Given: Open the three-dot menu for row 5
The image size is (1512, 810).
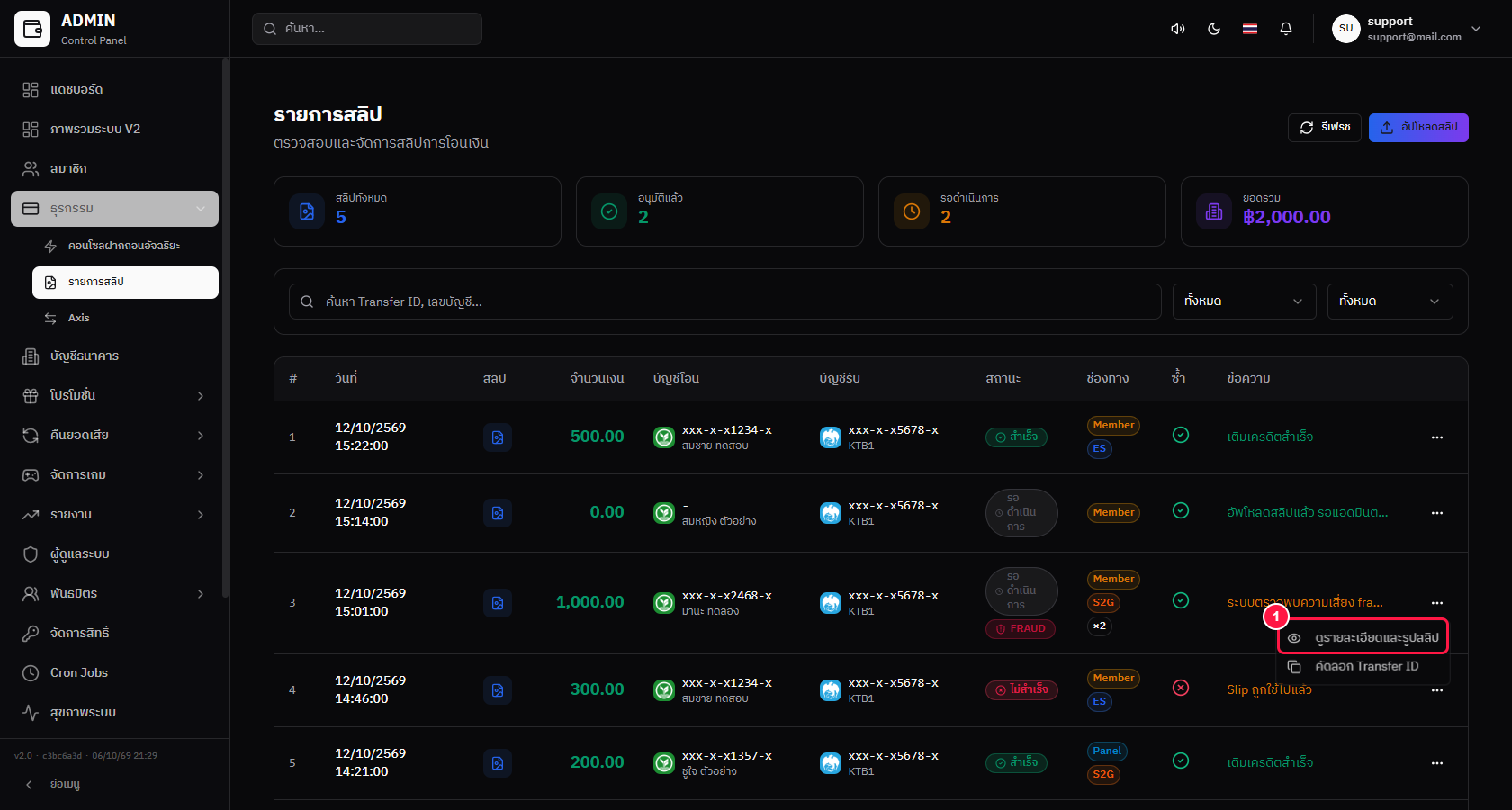Looking at the screenshot, I should (x=1437, y=763).
